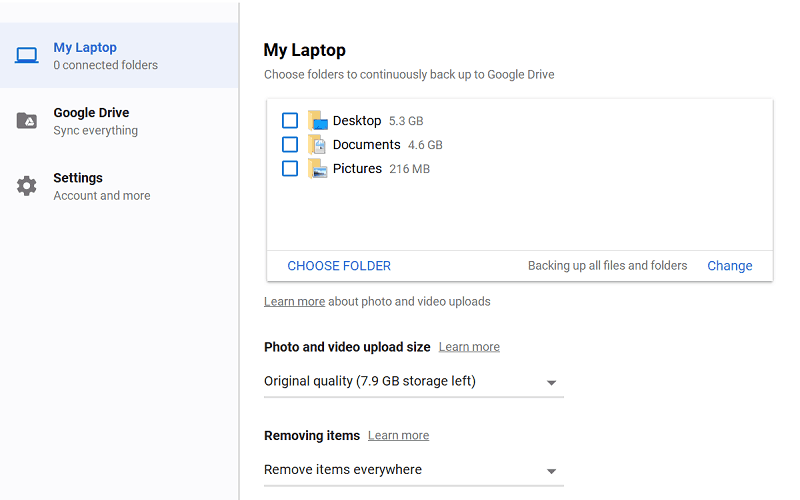The height and width of the screenshot is (500, 800).
Task: Switch to the Google Drive section
Action: point(119,121)
